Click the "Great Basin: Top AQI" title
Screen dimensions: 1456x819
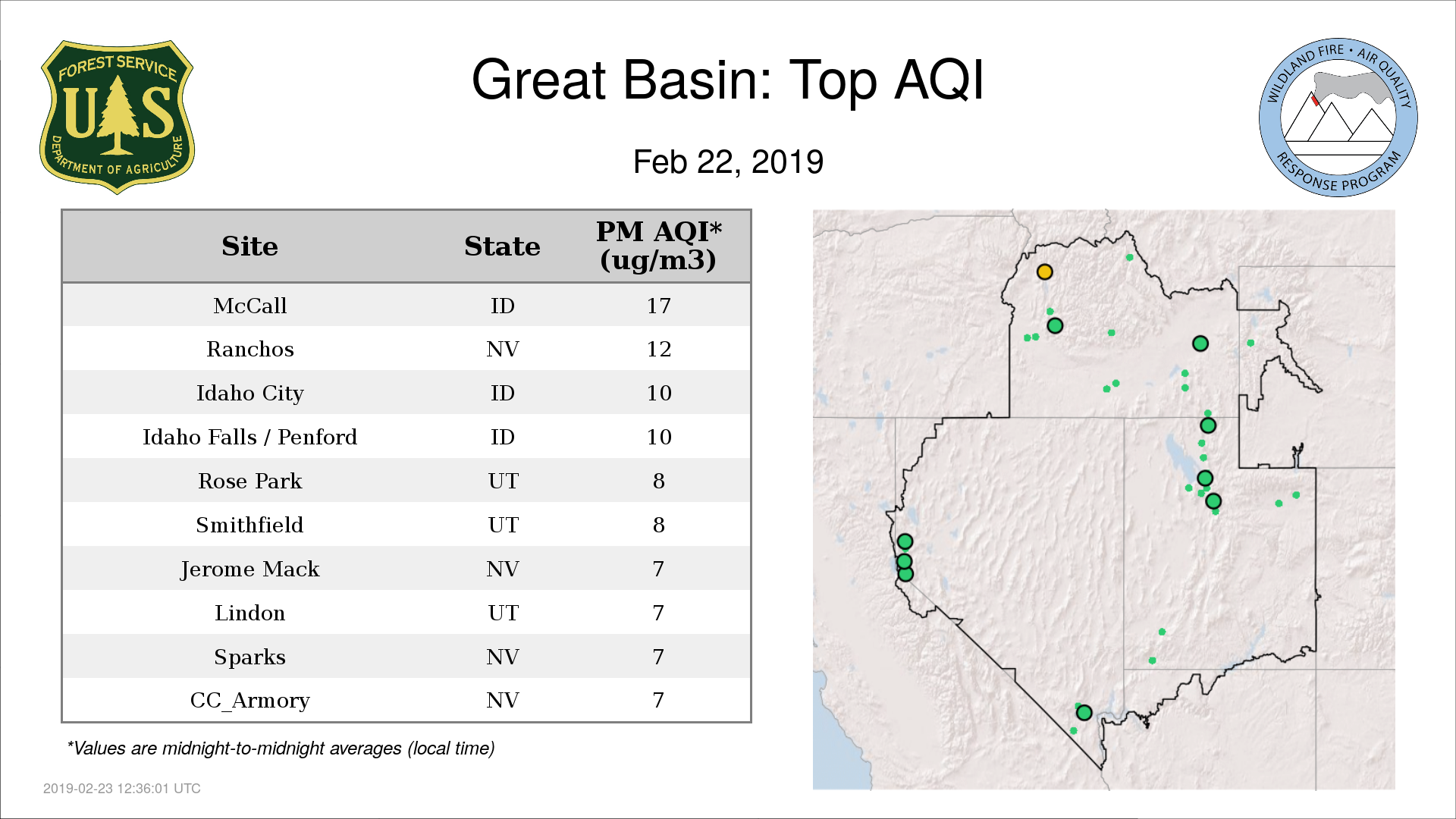click(x=728, y=80)
